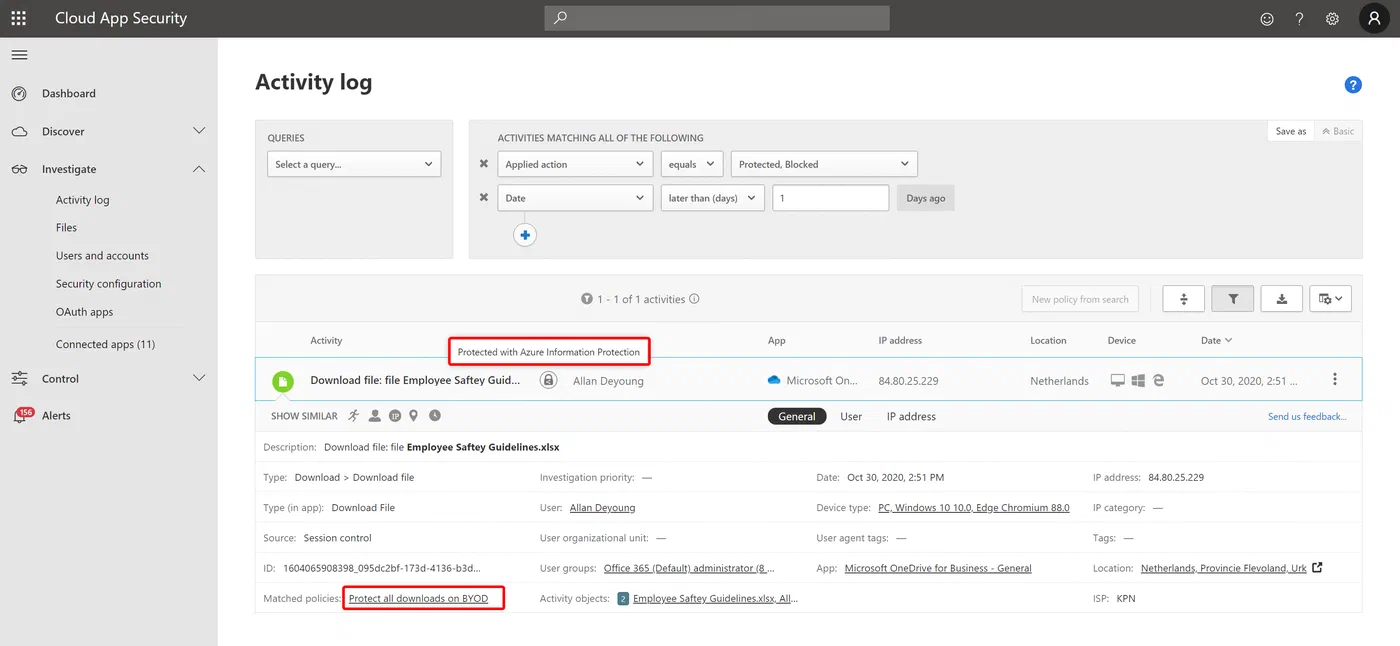Open the equals operator dropdown

point(692,164)
